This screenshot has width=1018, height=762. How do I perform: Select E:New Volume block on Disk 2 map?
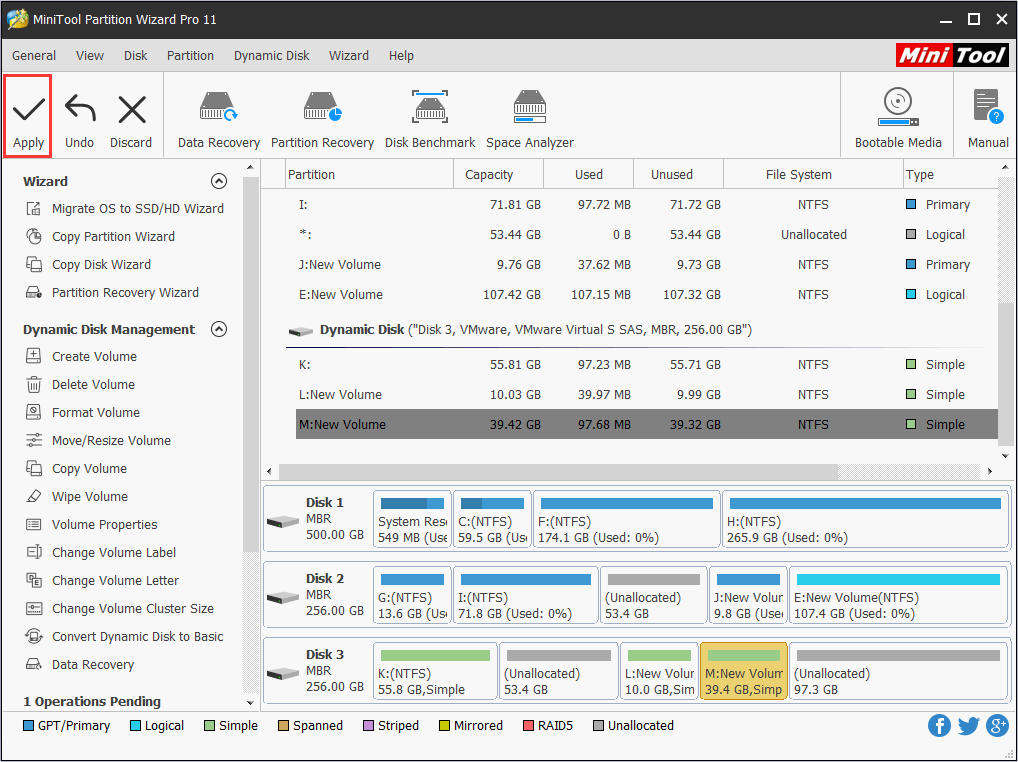899,596
